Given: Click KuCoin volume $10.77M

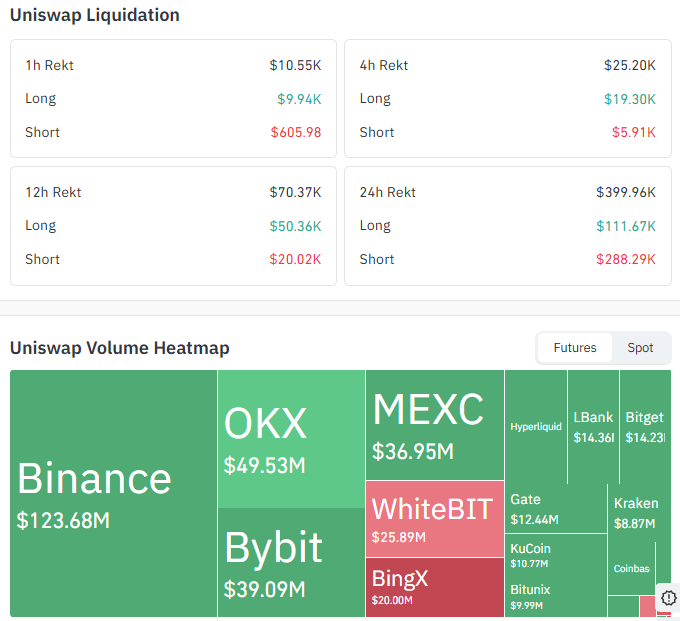Looking at the screenshot, I should pyautogui.click(x=529, y=564).
